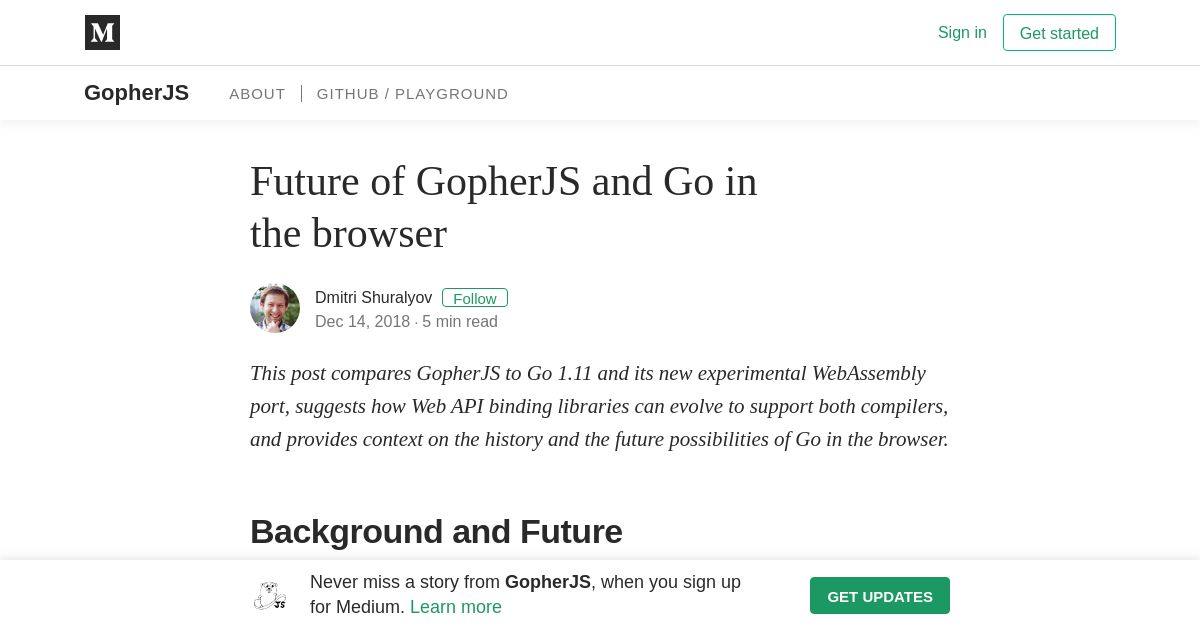Click the Sign in link
Viewport: 1200px width, 630px height.
click(962, 33)
